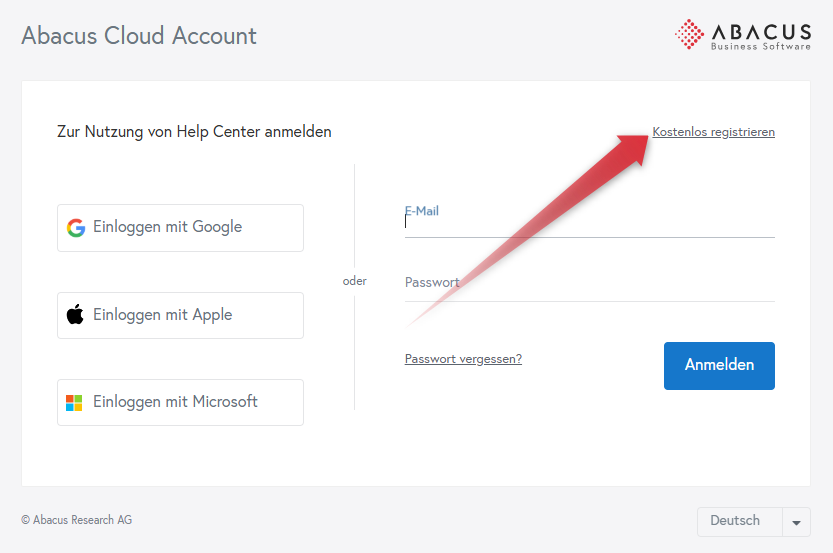Click the Microsoft logo icon
Image resolution: width=833 pixels, height=553 pixels.
click(74, 403)
